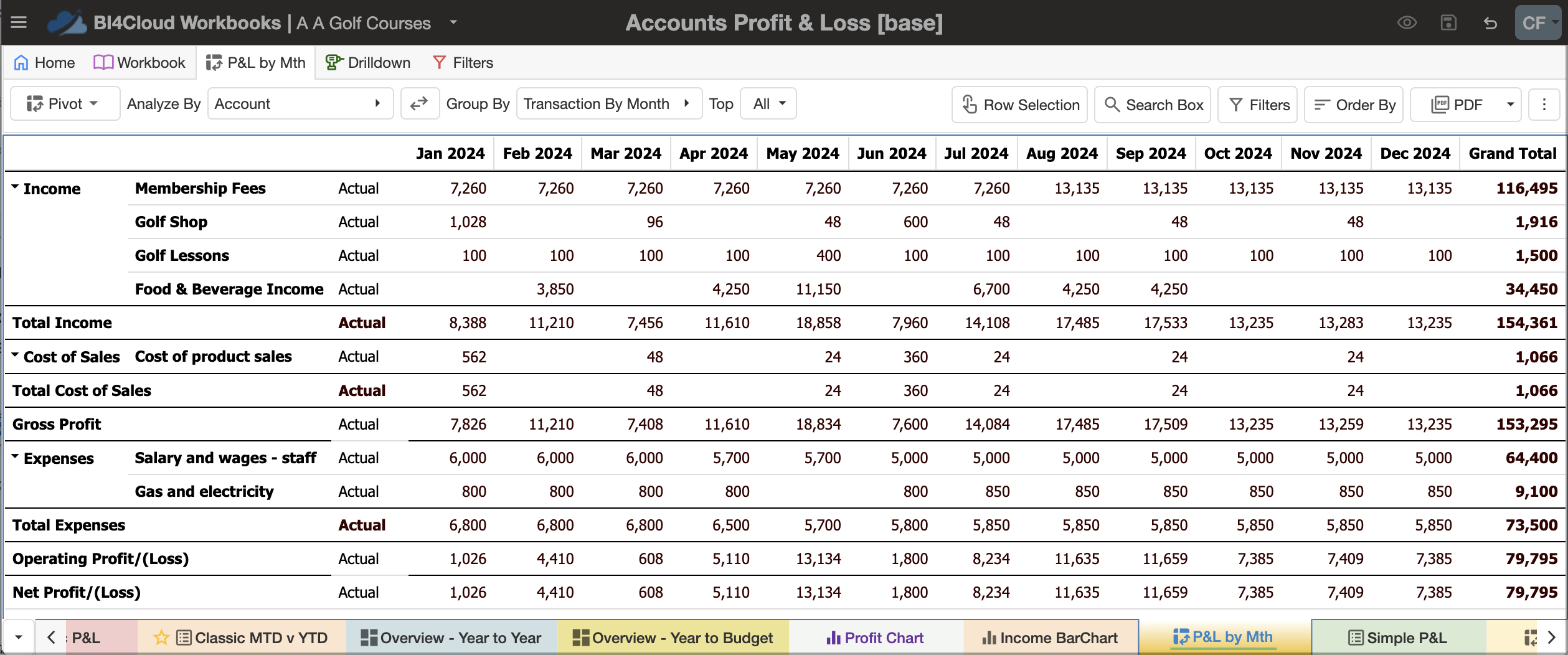Open the Pivot view dropdown
Image resolution: width=1568 pixels, height=655 pixels.
(x=65, y=104)
